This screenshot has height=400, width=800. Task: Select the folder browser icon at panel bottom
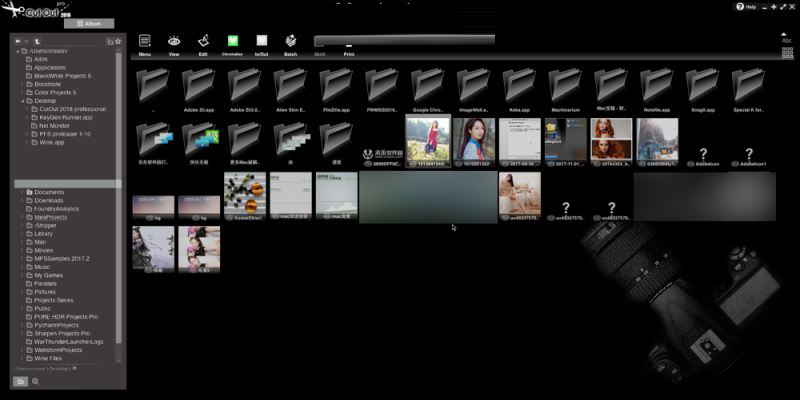(20, 381)
